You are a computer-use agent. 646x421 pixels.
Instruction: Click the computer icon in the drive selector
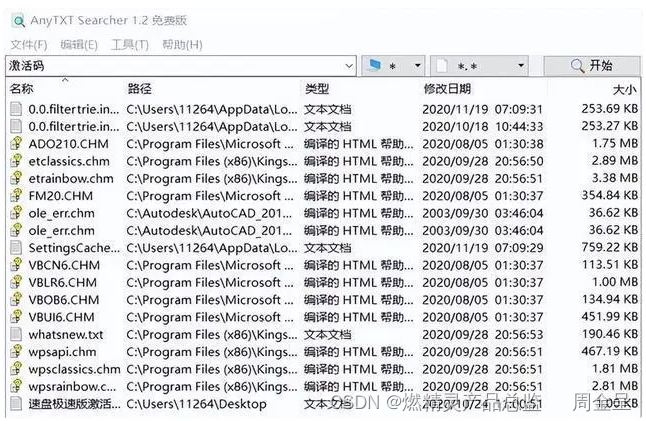374,65
